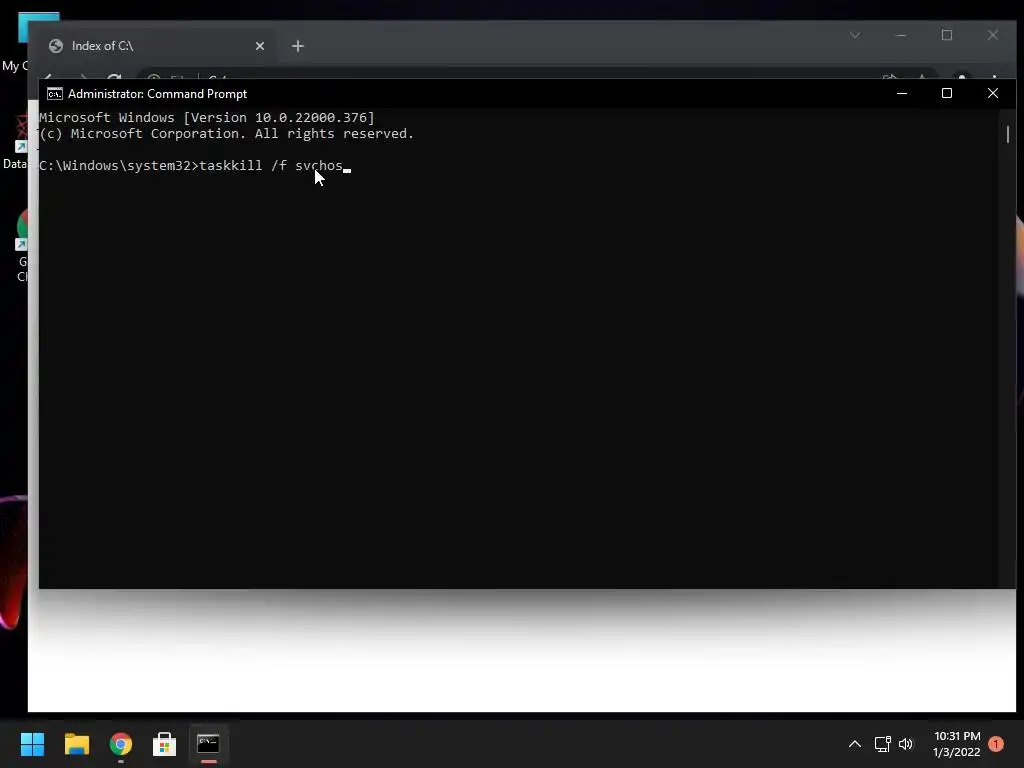1024x768 pixels.
Task: Click the 'taskkill /f svchos' command line
Action: click(x=271, y=166)
